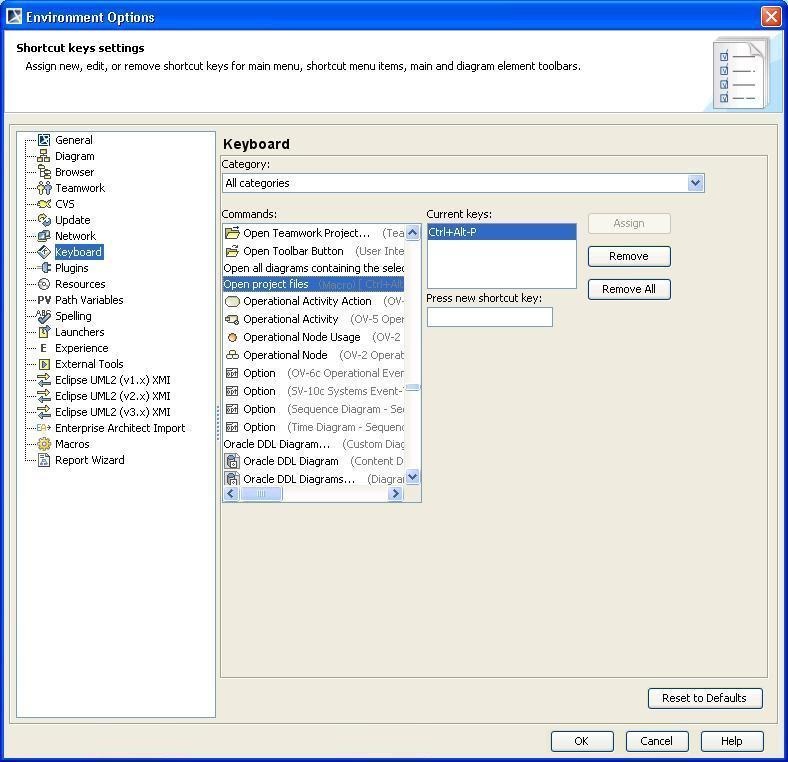Select the Open Toolbar Button command
788x762 pixels.
click(314, 251)
